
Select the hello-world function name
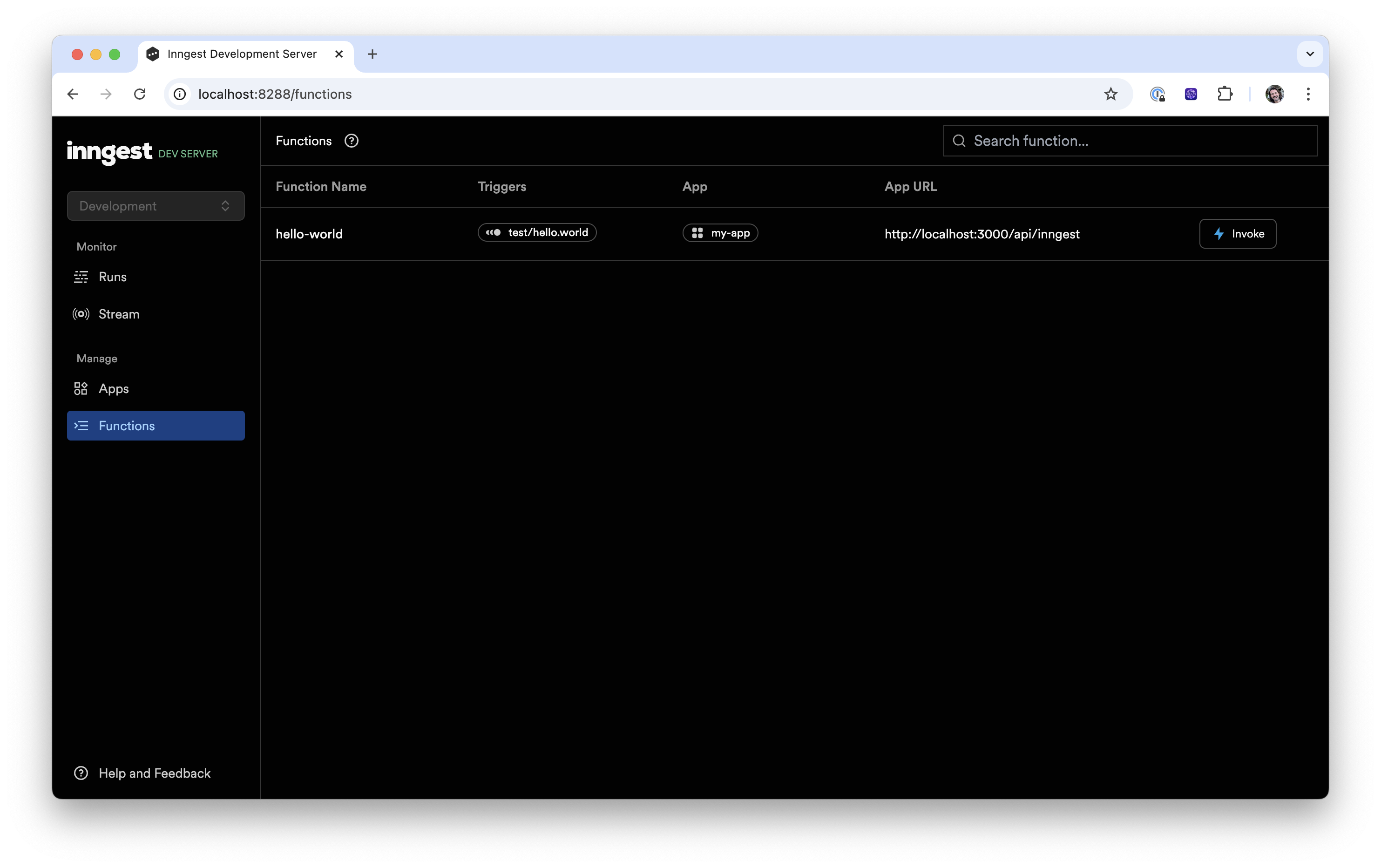pyautogui.click(x=309, y=233)
